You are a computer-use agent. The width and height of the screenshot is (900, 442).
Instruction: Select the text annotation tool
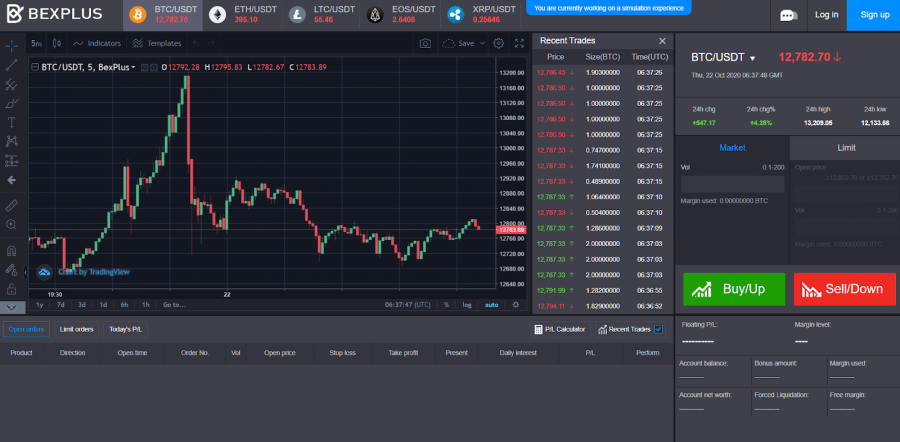pyautogui.click(x=11, y=122)
